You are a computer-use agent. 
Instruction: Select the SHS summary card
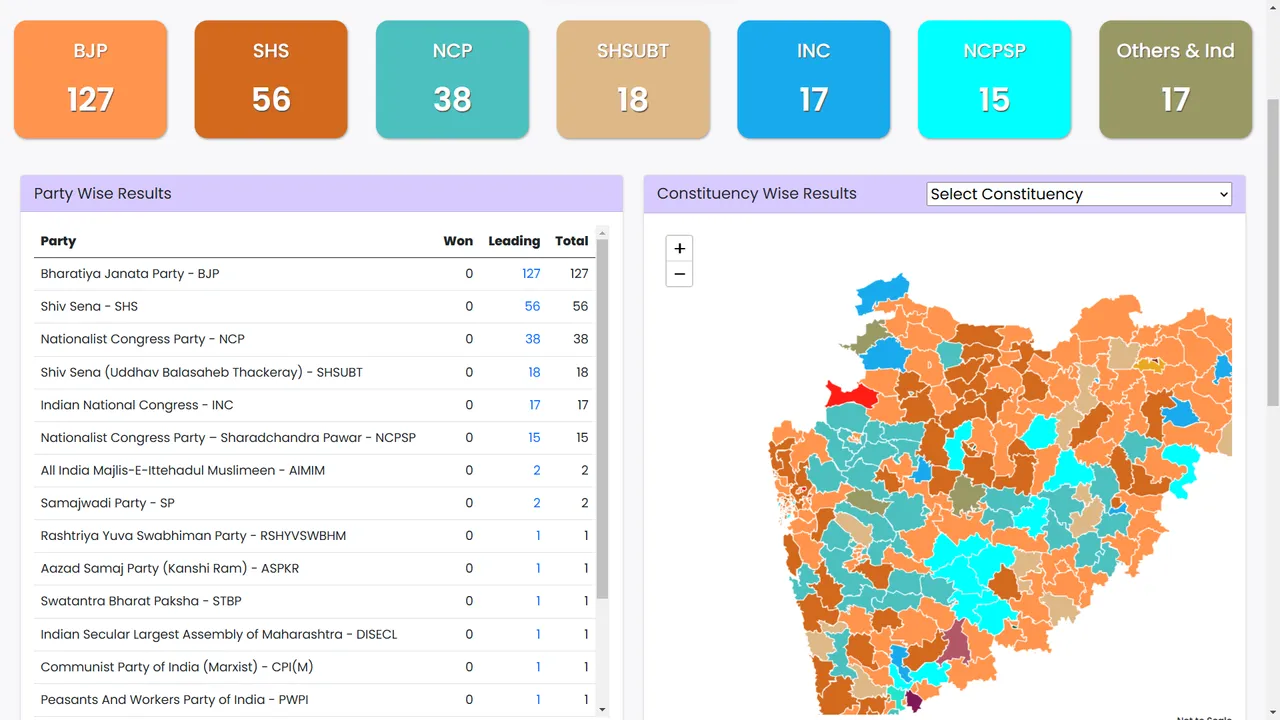tap(271, 79)
